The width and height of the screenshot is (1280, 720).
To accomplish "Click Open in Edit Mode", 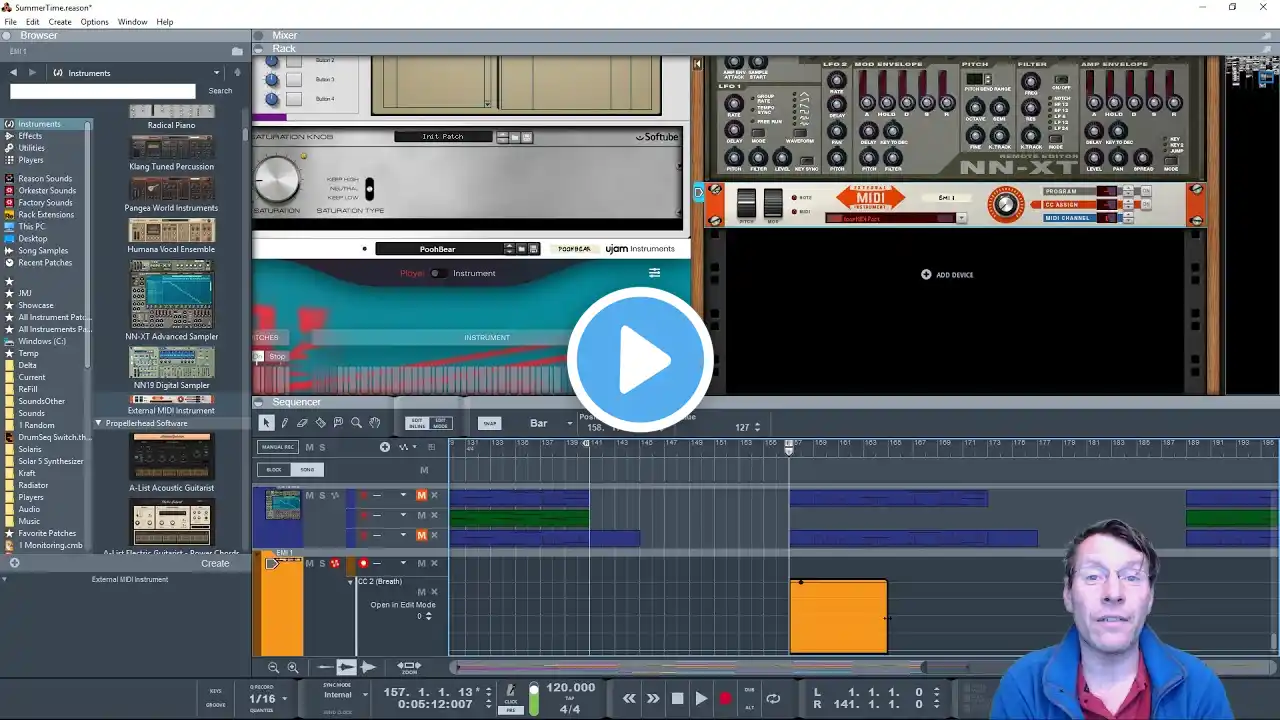I will (403, 605).
